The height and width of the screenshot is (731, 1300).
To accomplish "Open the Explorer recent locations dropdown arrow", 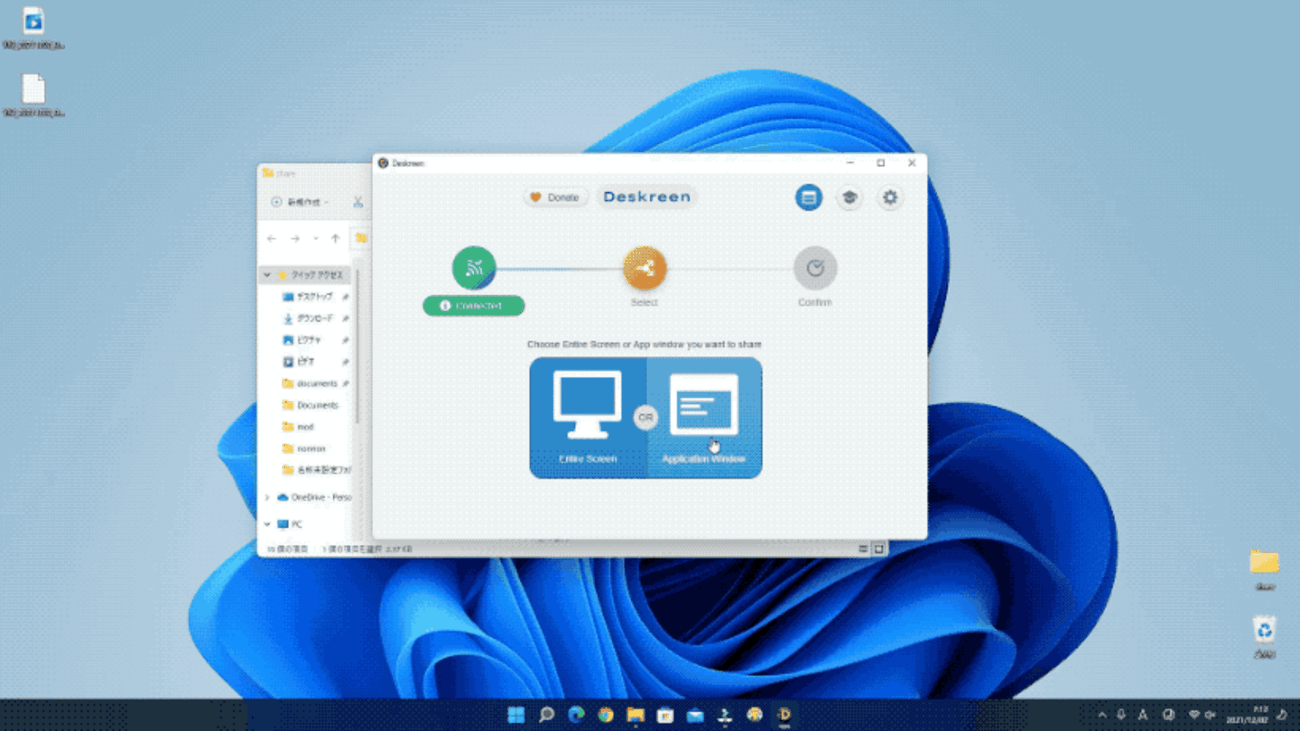I will tap(315, 239).
